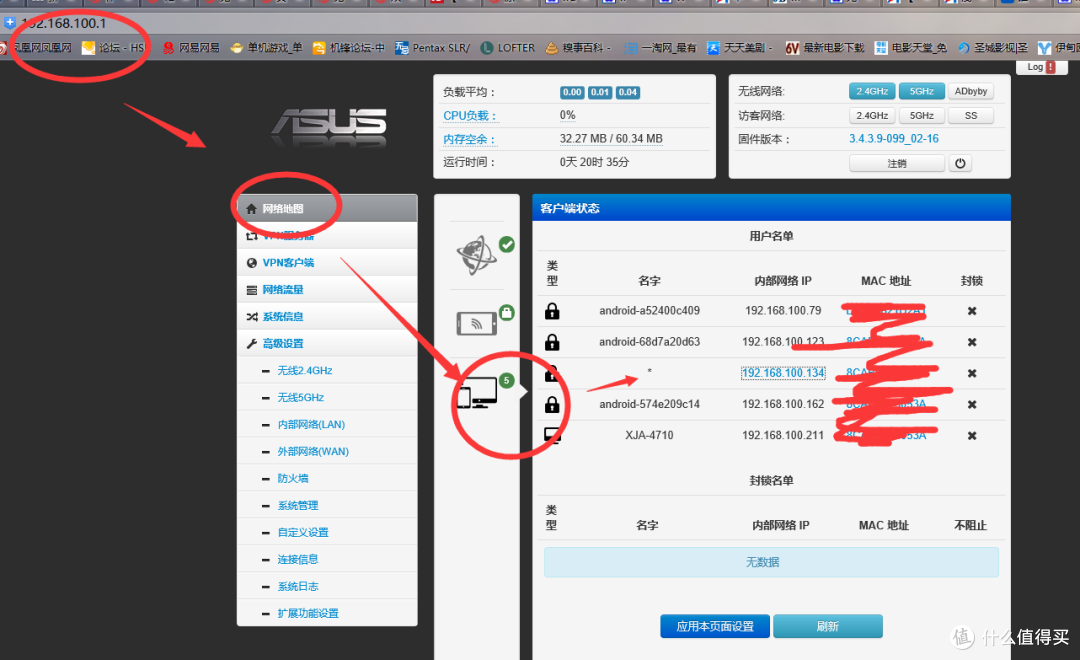Click lock icon for android-574e209c14

pyautogui.click(x=552, y=404)
